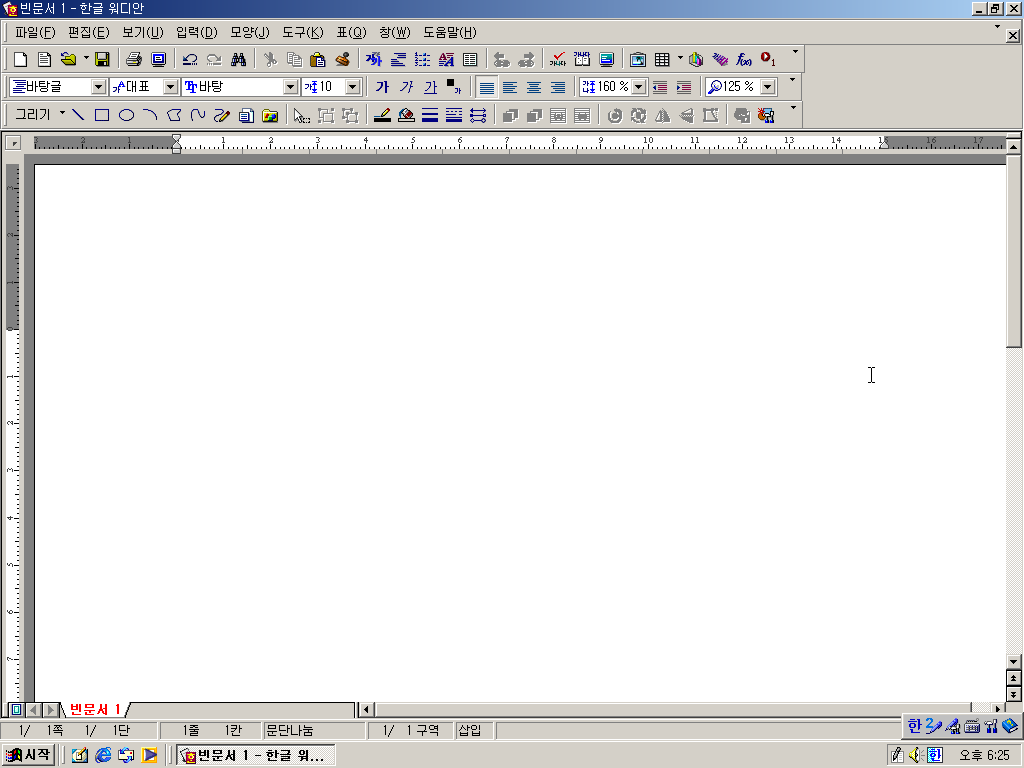Expand the font size 10 dropdown
1024x768 pixels.
pyautogui.click(x=353, y=87)
